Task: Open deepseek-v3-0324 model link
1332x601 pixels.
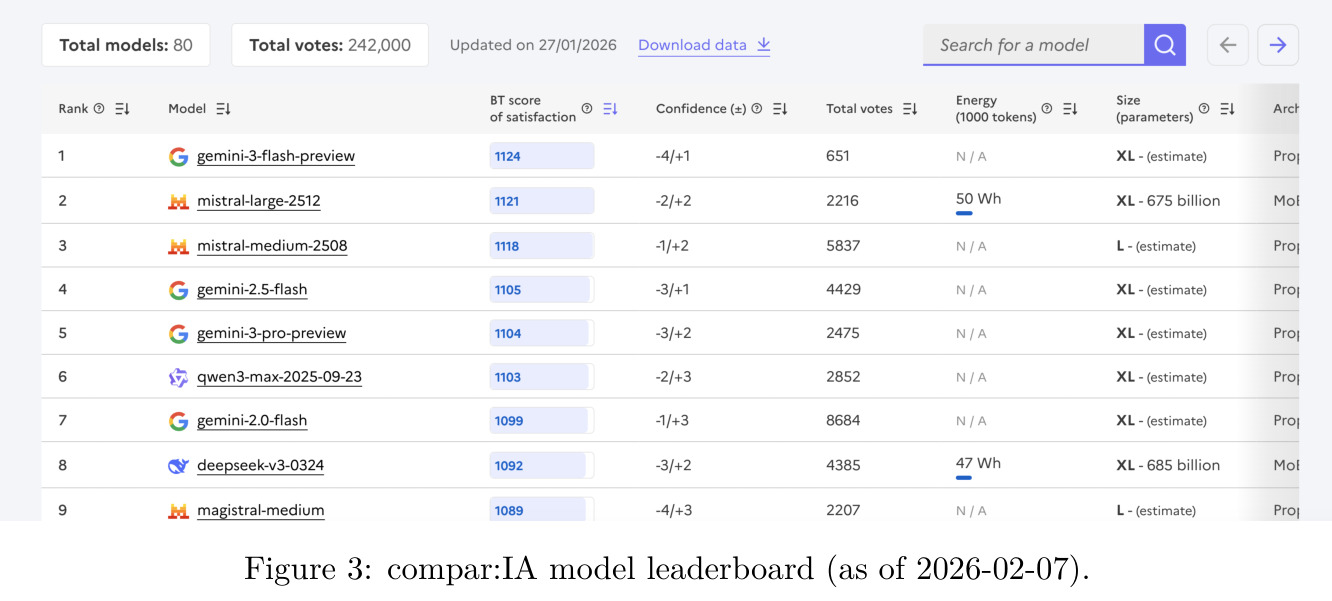Action: click(x=261, y=466)
